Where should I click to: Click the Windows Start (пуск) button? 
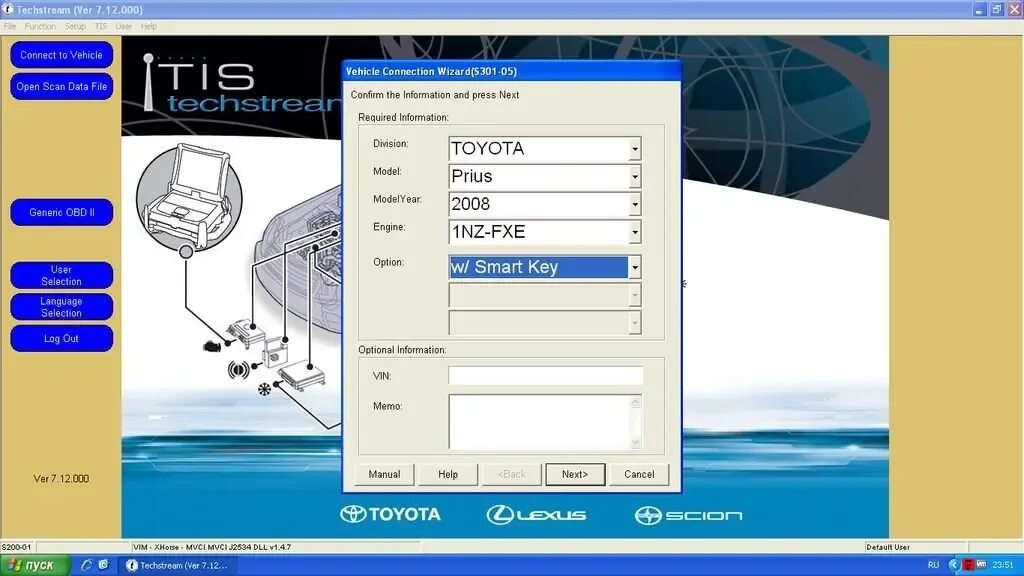click(x=35, y=565)
